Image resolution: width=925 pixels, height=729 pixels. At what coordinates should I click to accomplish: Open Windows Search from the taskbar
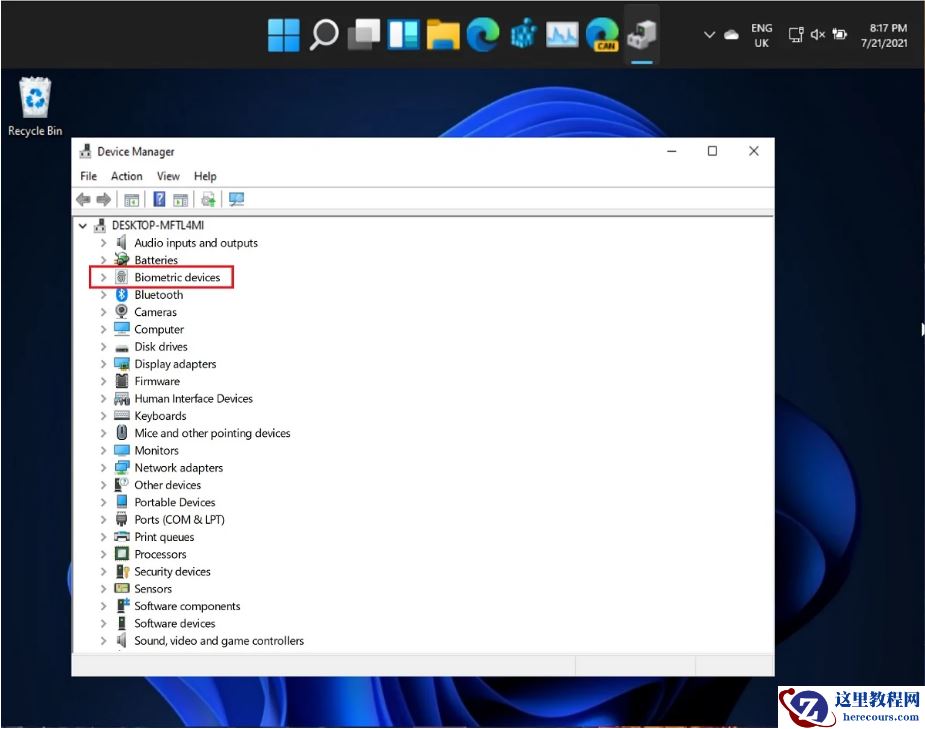pos(322,34)
